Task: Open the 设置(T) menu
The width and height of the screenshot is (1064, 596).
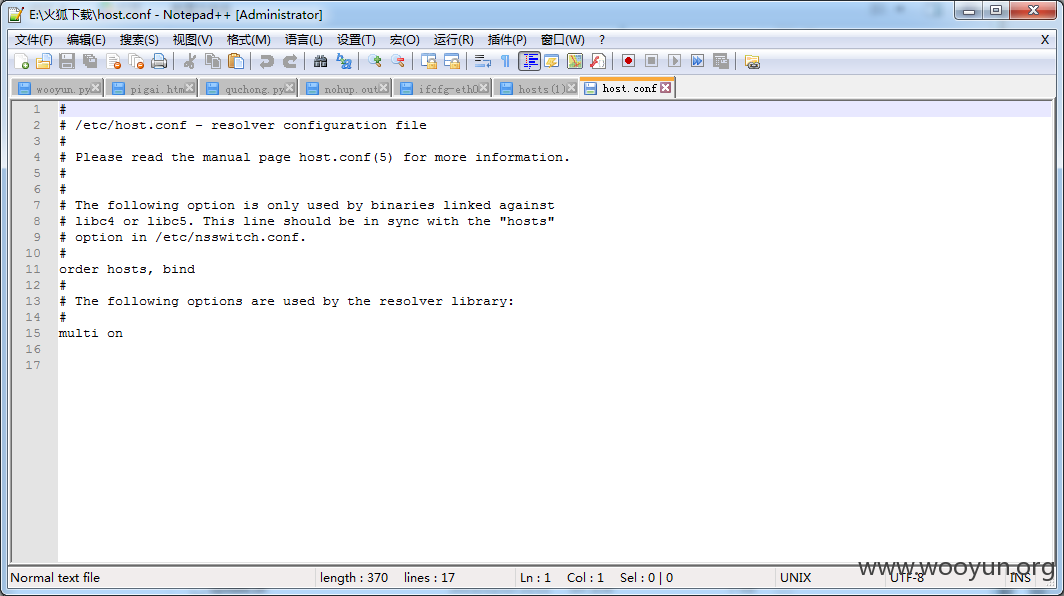Action: (x=356, y=40)
